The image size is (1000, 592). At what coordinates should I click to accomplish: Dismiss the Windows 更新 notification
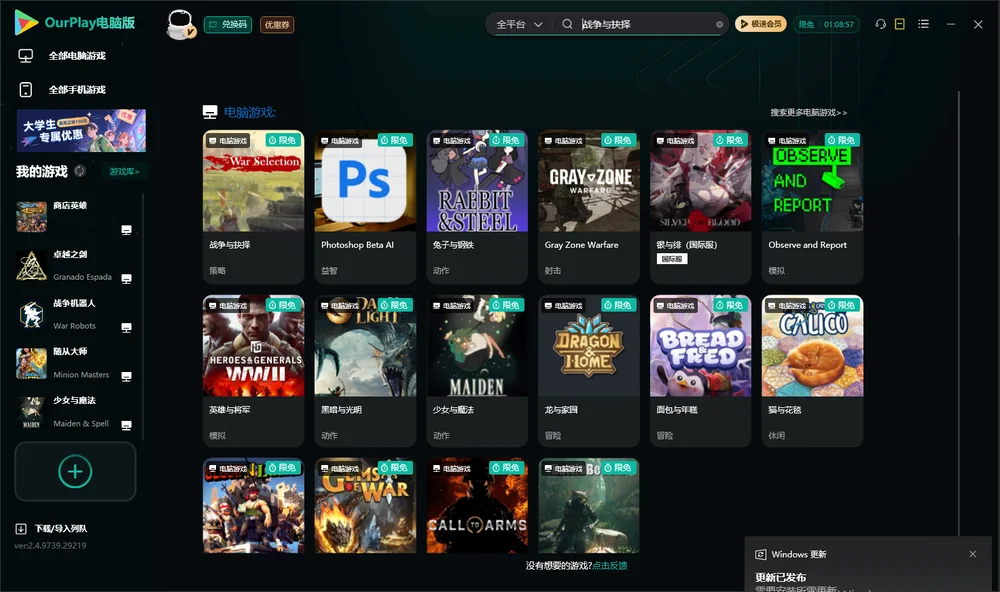click(973, 554)
